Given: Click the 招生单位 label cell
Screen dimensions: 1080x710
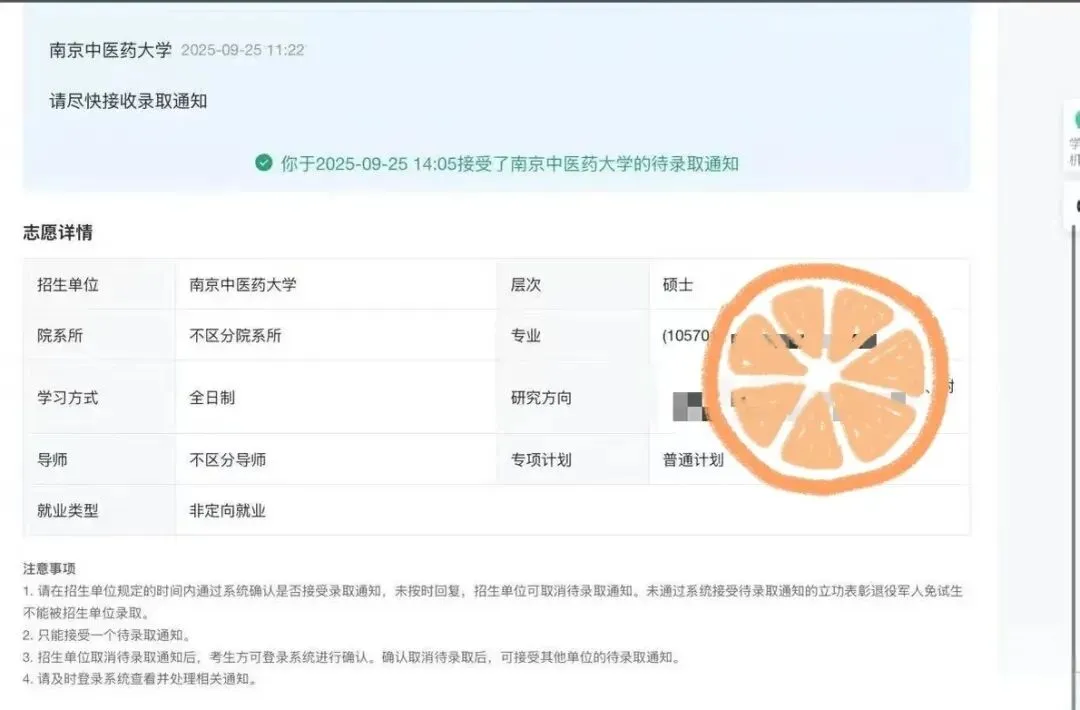Looking at the screenshot, I should [100, 284].
